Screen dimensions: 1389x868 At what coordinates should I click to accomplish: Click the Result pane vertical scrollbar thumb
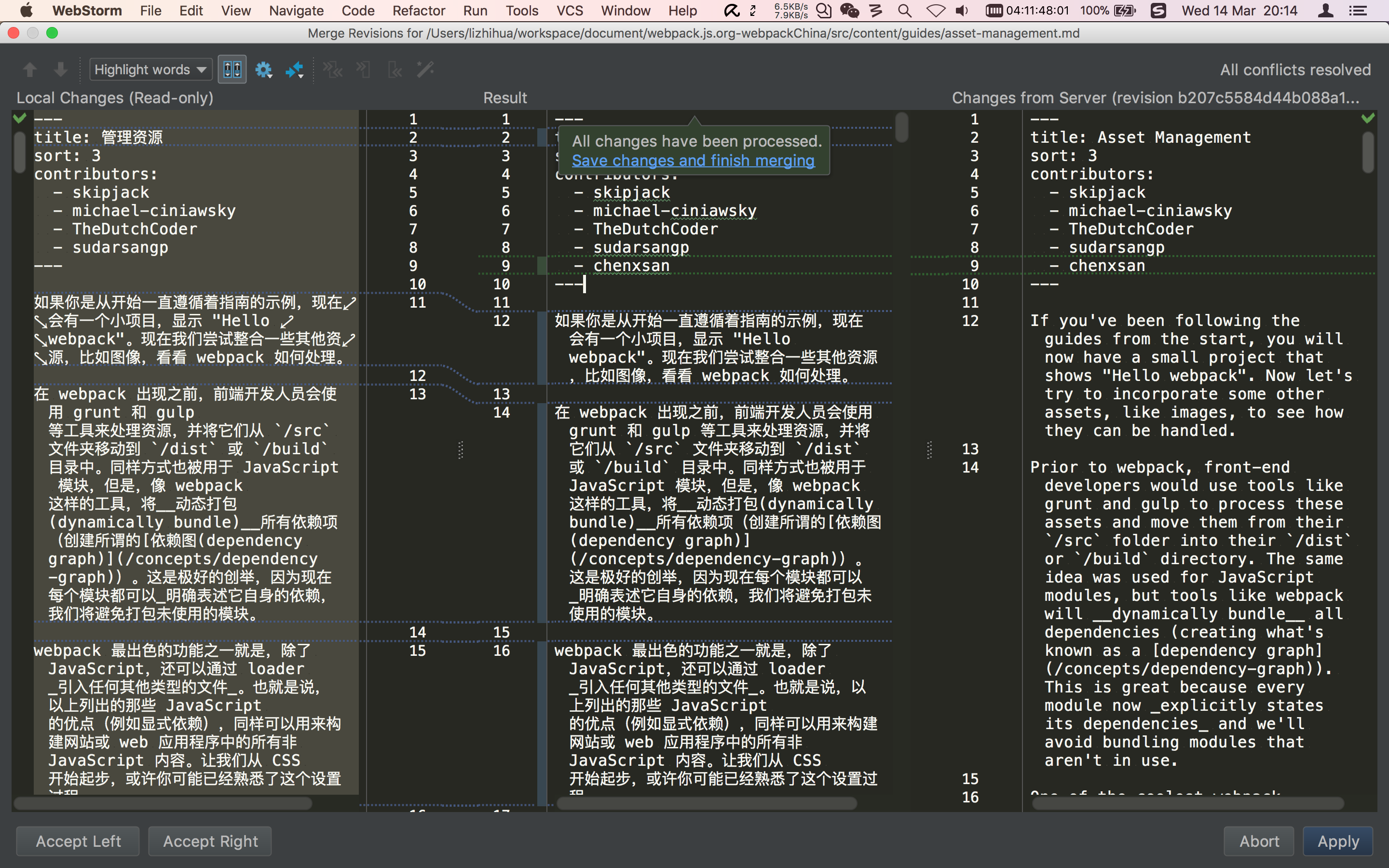tap(901, 127)
